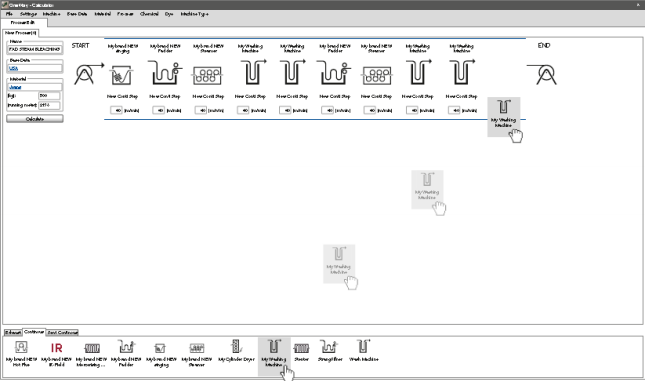Image resolution: width=645 pixels, height=381 pixels.
Task: Pick the IR Field machine from palette
Action: [56, 353]
